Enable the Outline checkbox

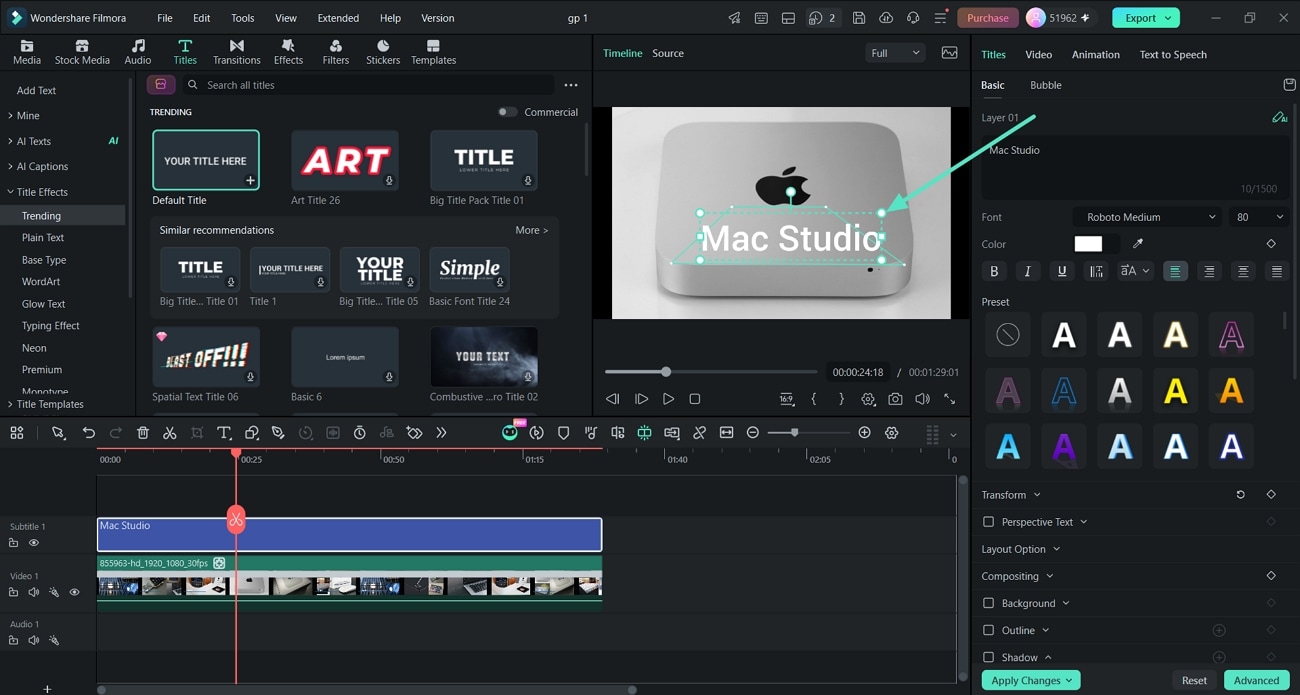coord(989,630)
